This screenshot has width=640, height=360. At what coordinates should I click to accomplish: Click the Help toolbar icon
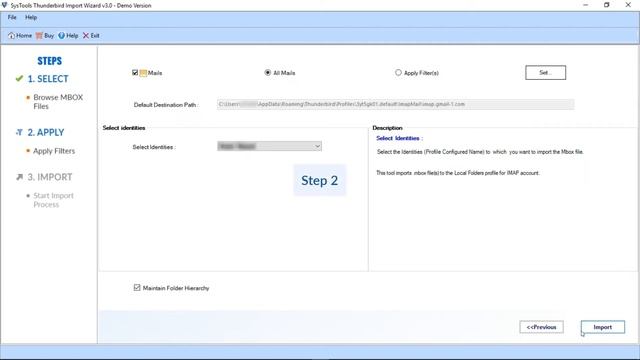pyautogui.click(x=61, y=36)
